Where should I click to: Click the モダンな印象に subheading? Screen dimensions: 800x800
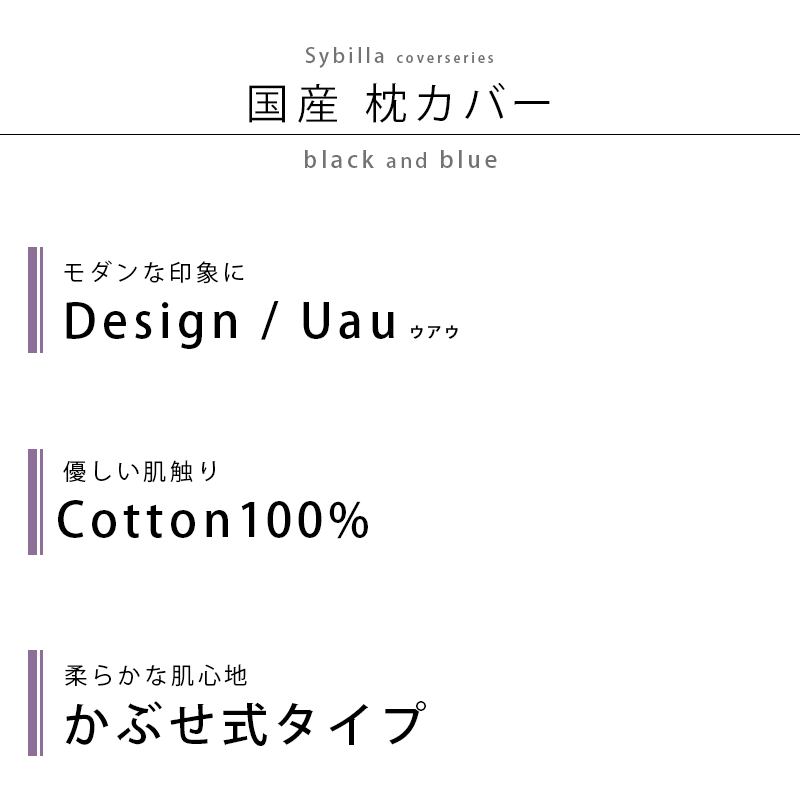coord(154,272)
